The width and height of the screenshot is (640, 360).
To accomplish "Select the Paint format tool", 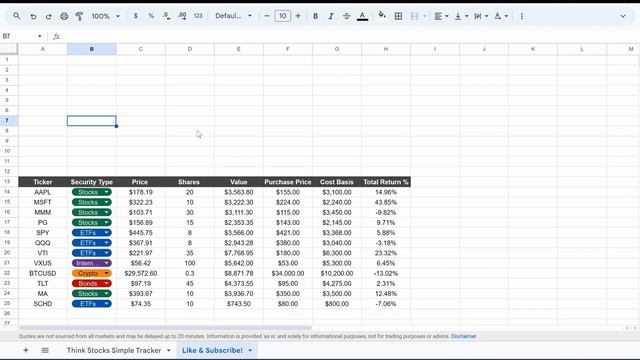I will coord(80,16).
